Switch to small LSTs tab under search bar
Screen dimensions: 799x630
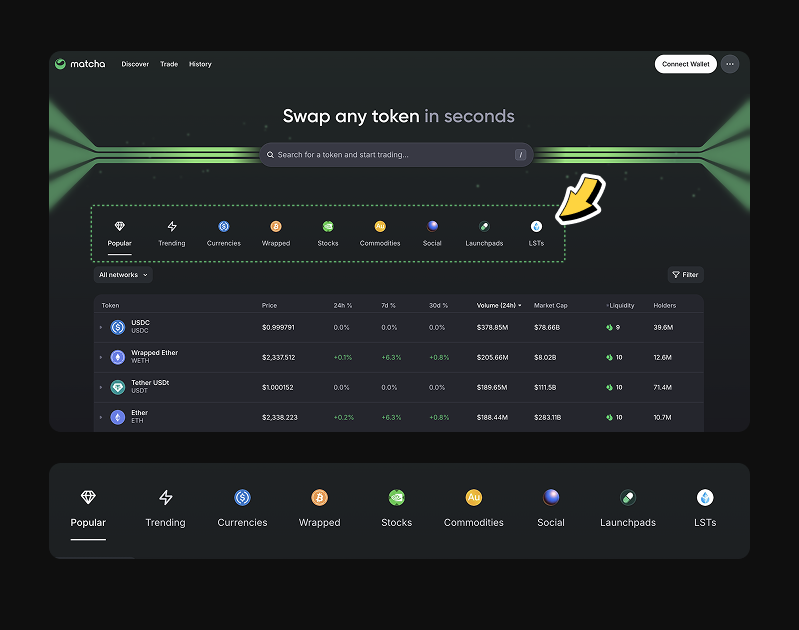pyautogui.click(x=536, y=234)
